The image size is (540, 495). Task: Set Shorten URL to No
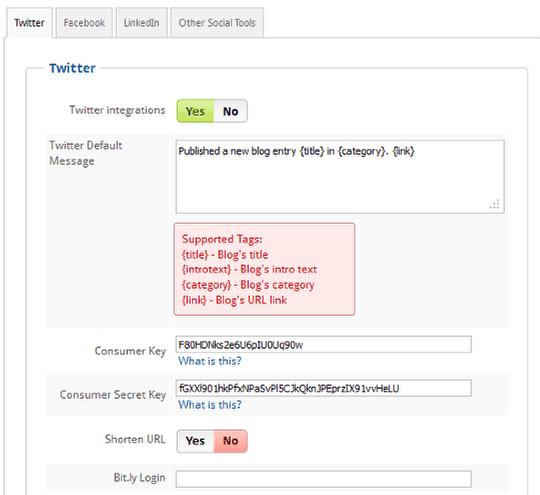click(x=230, y=441)
